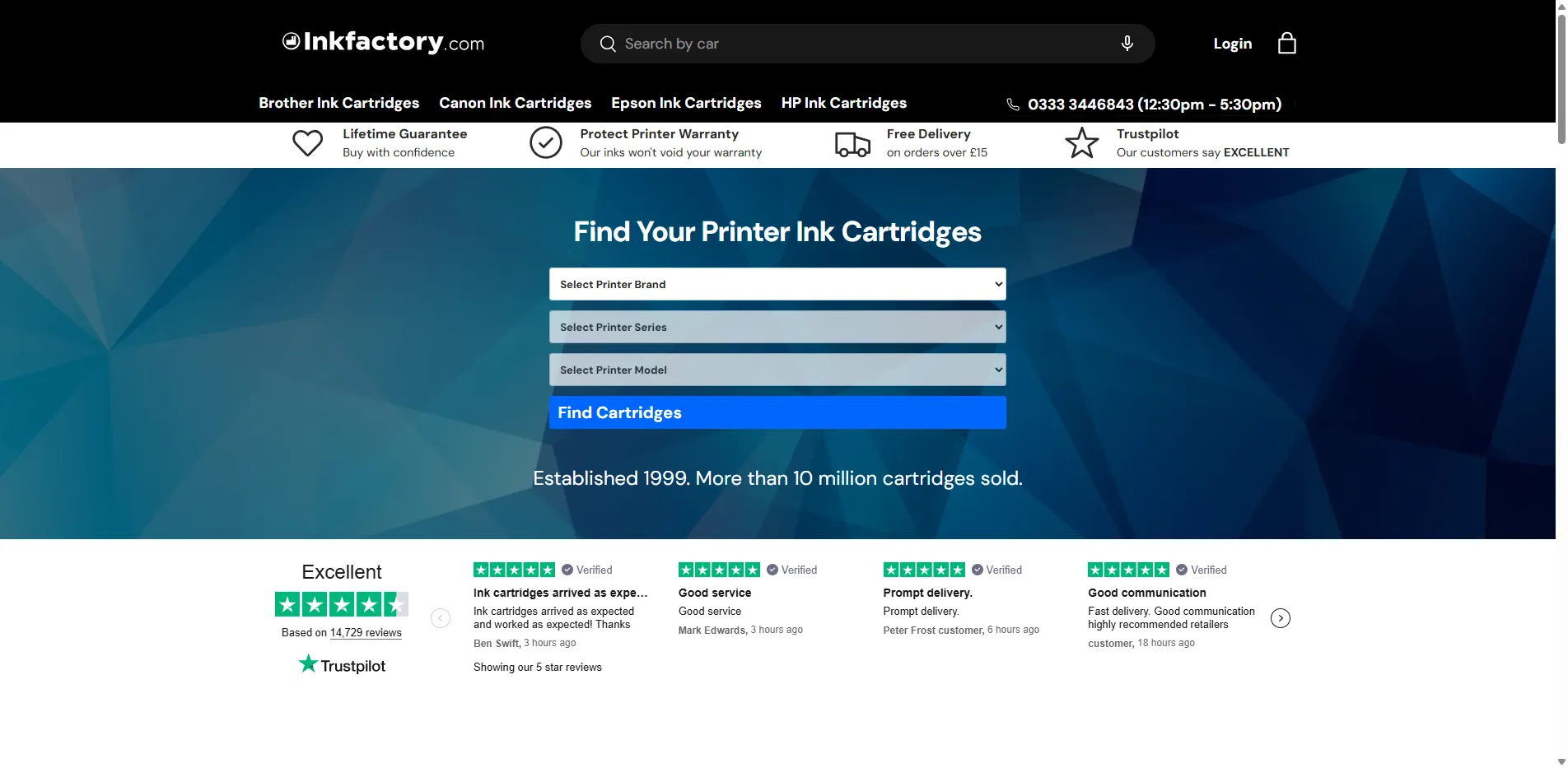1568x768 pixels.
Task: Go to Canon Ink Cartridges menu
Action: [x=515, y=103]
